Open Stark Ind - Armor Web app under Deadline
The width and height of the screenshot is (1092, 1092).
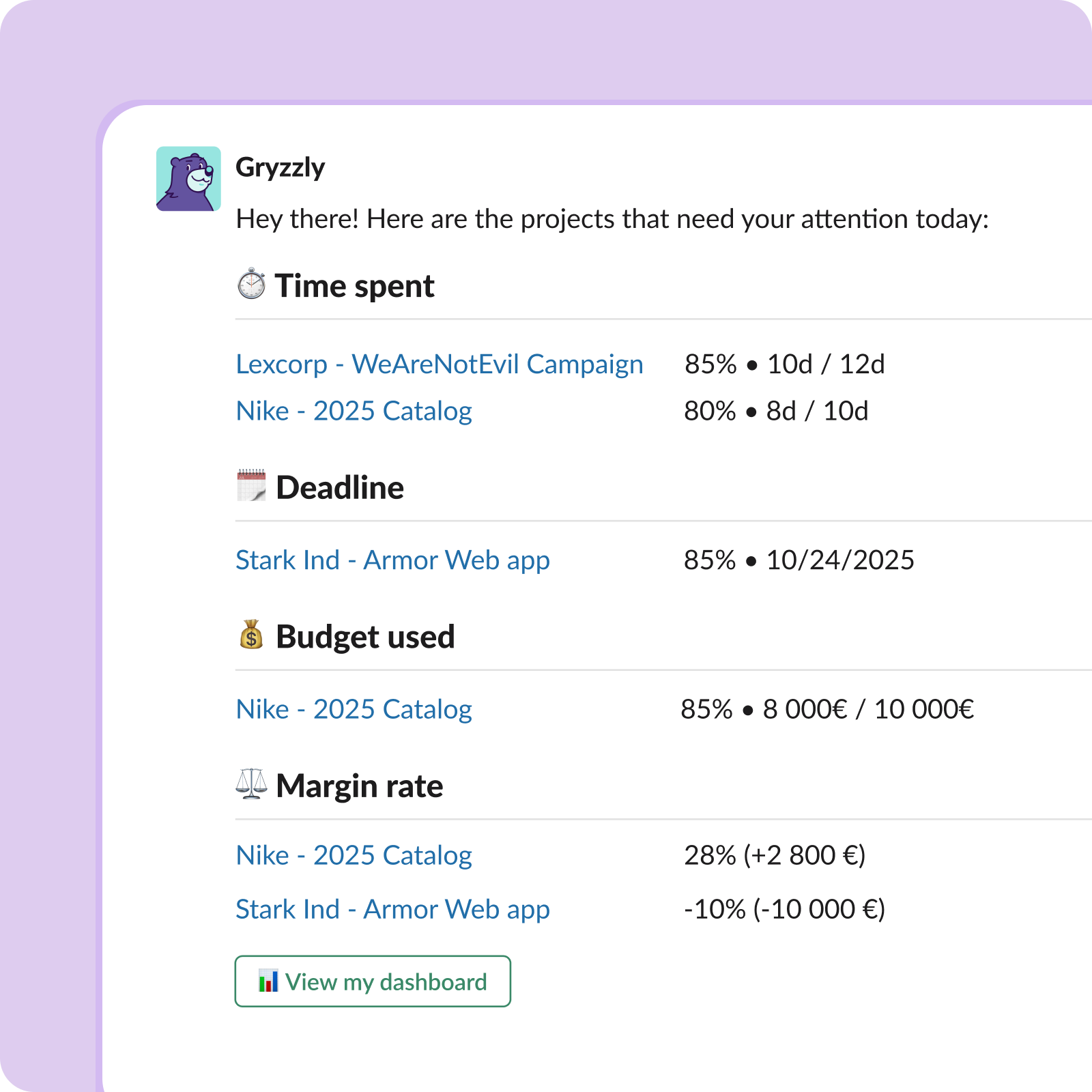392,560
